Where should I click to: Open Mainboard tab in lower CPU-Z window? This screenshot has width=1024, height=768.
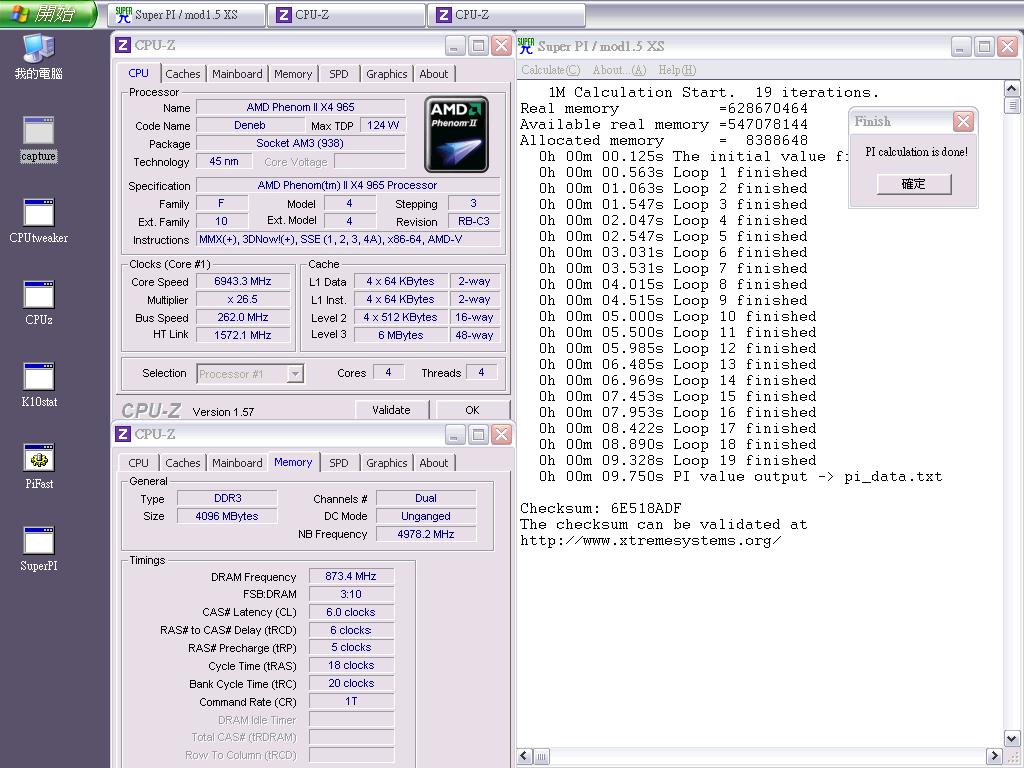(237, 462)
